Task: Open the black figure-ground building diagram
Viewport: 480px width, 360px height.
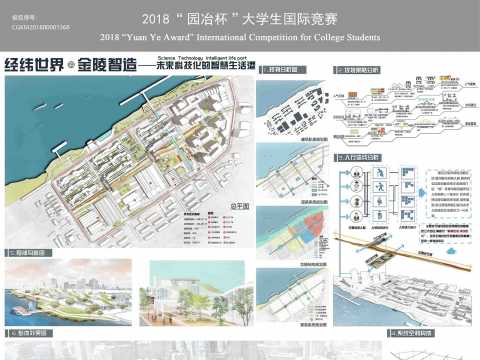Action: (x=292, y=108)
